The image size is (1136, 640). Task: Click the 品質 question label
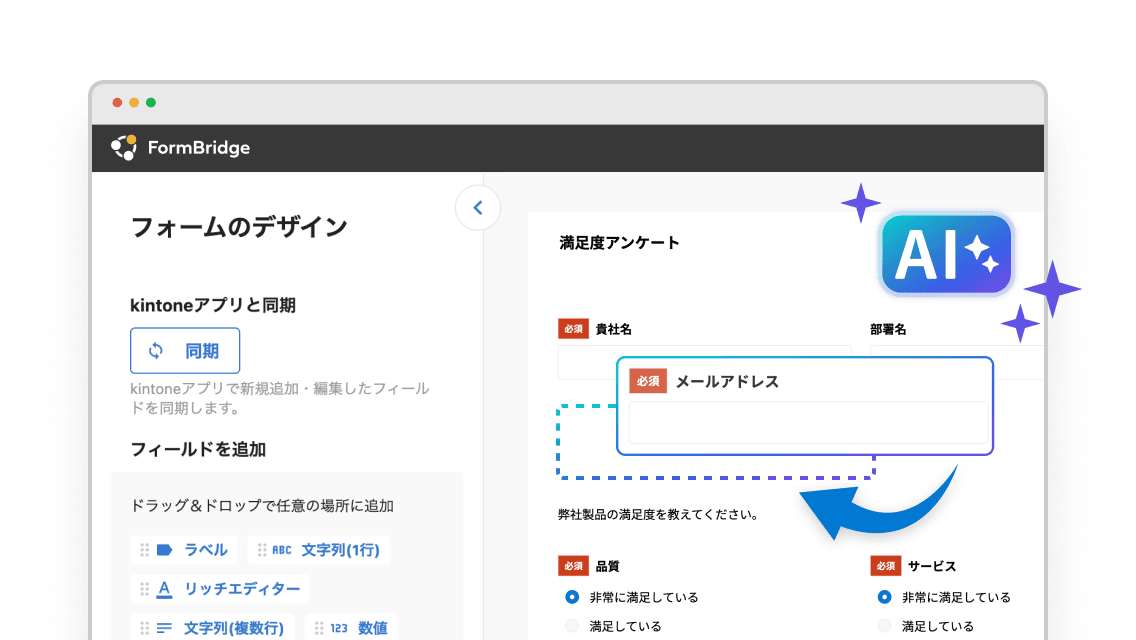[607, 566]
